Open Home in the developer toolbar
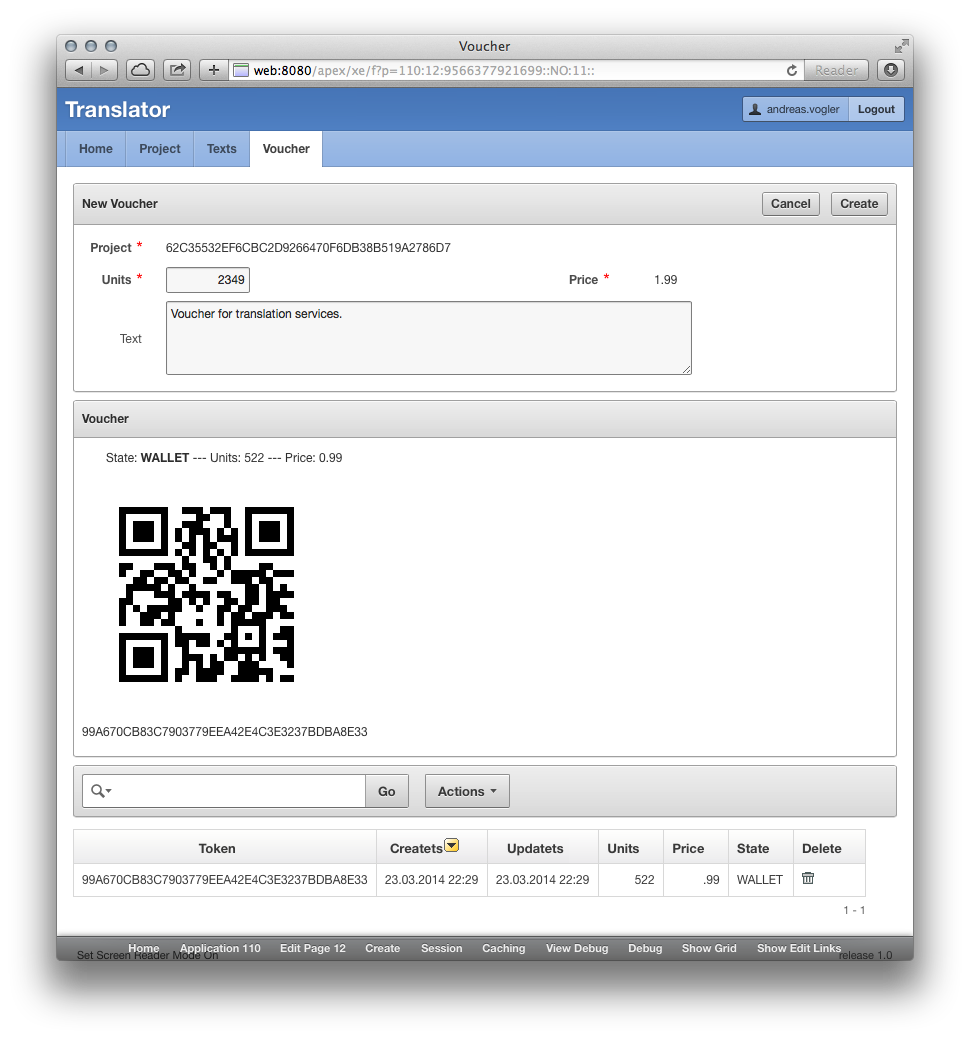Image resolution: width=970 pixels, height=1039 pixels. coord(144,948)
